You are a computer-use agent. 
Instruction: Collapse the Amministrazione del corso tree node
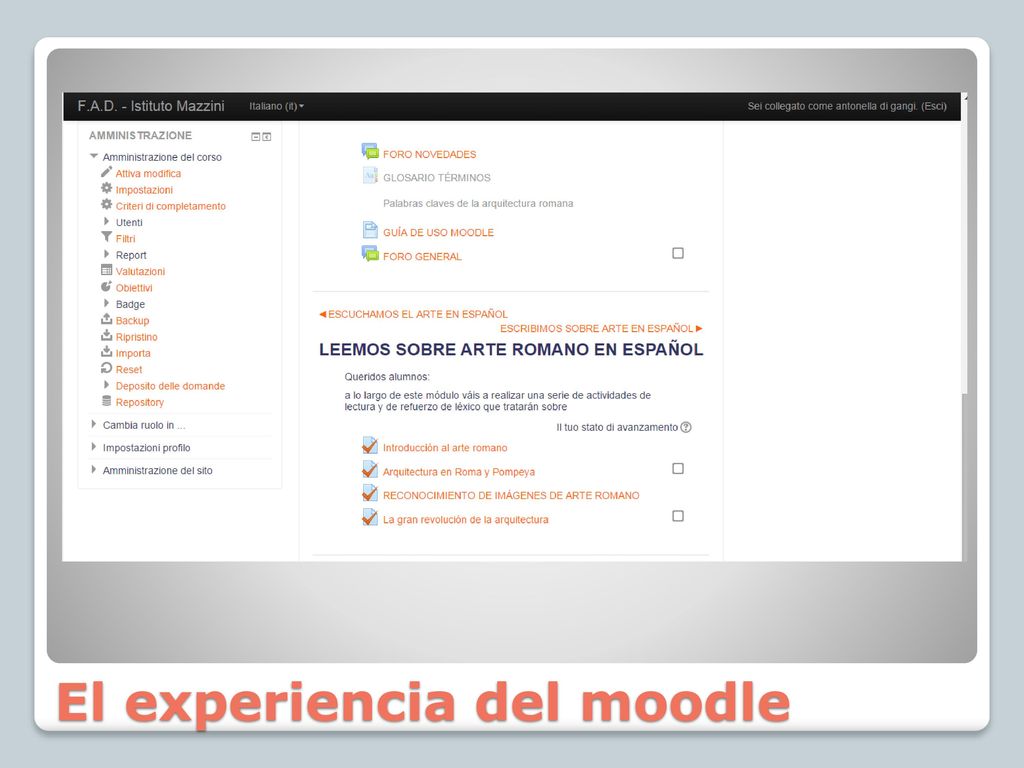pos(94,156)
